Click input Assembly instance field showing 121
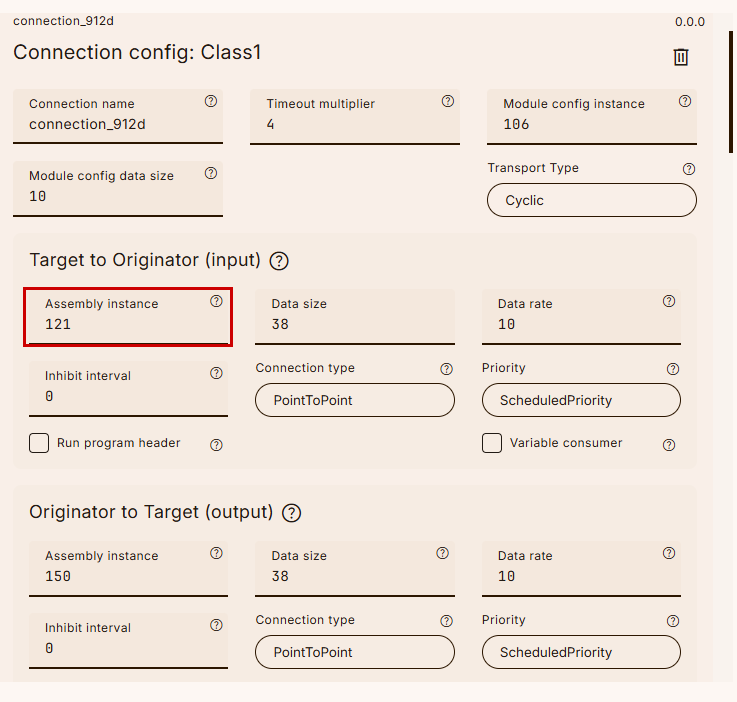The width and height of the screenshot is (737, 702). [128, 324]
